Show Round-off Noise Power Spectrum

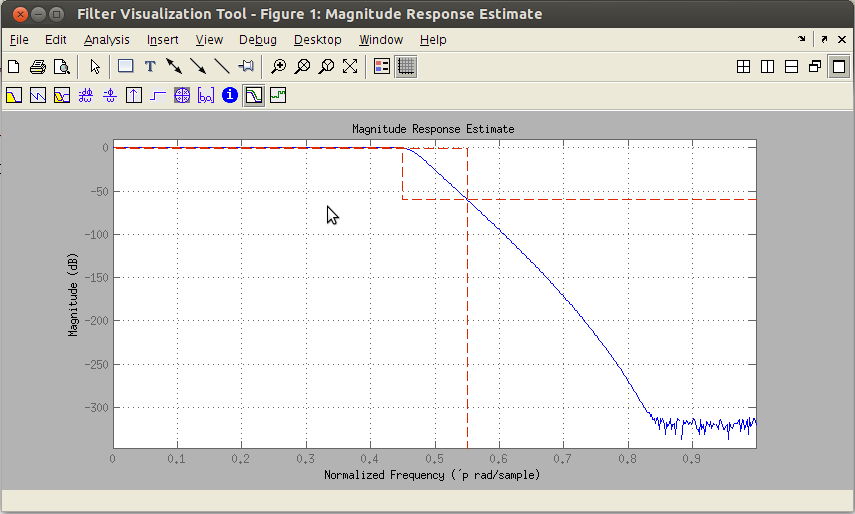[278, 96]
